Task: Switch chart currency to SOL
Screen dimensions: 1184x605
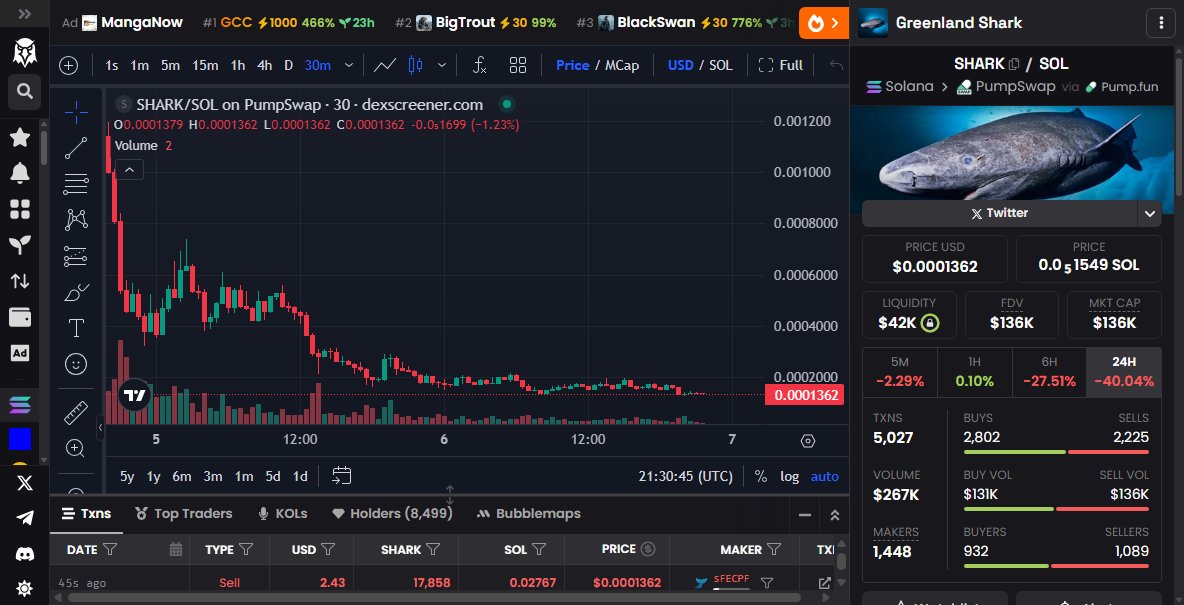Action: (x=720, y=65)
